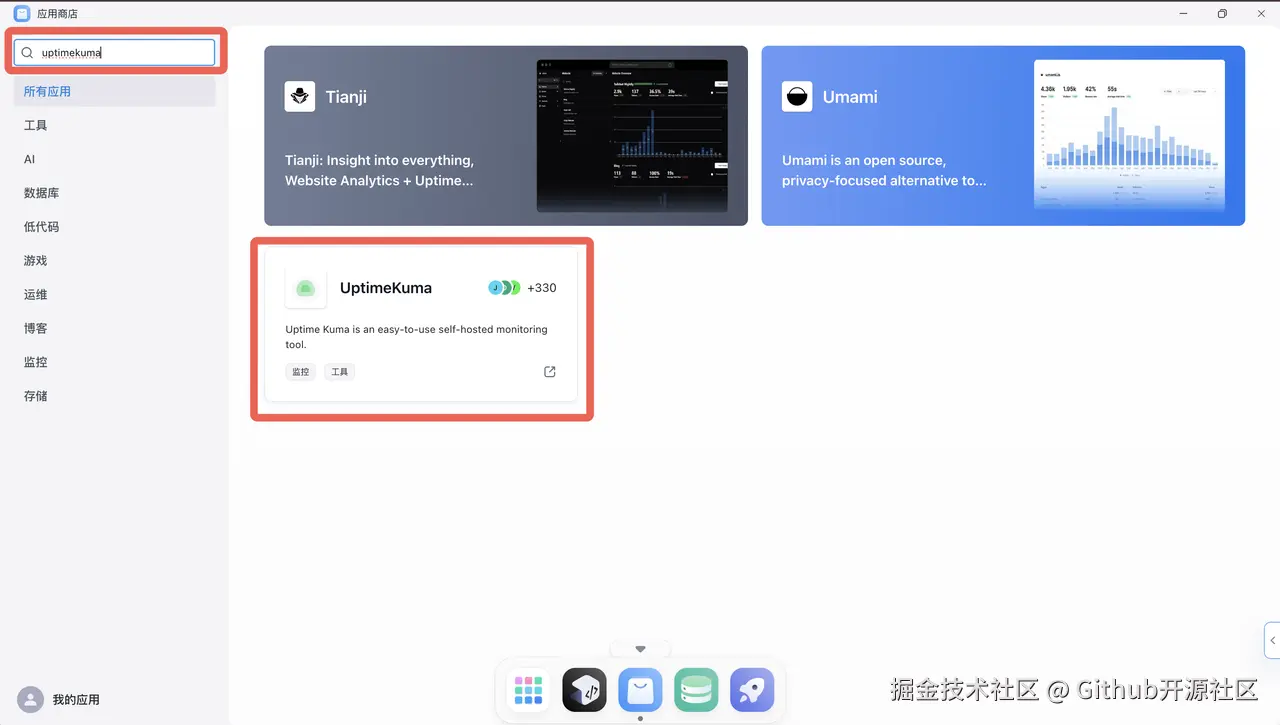The width and height of the screenshot is (1280, 725).
Task: Open the 低代码 category
Action: (115, 227)
